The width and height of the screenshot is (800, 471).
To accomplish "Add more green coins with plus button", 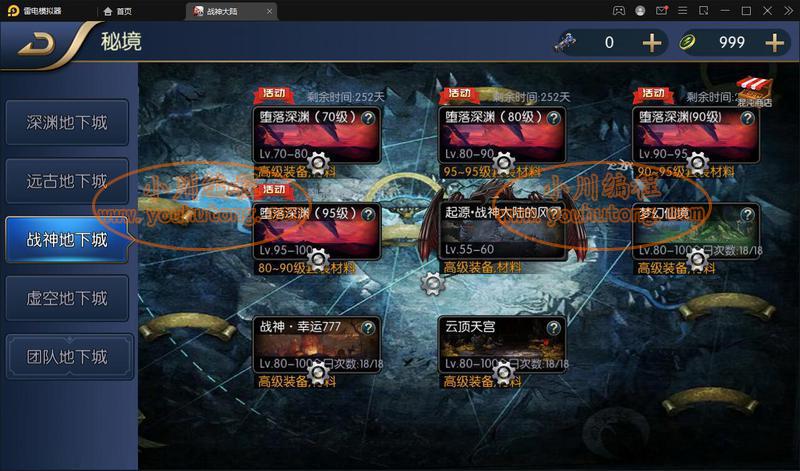I will tap(774, 43).
